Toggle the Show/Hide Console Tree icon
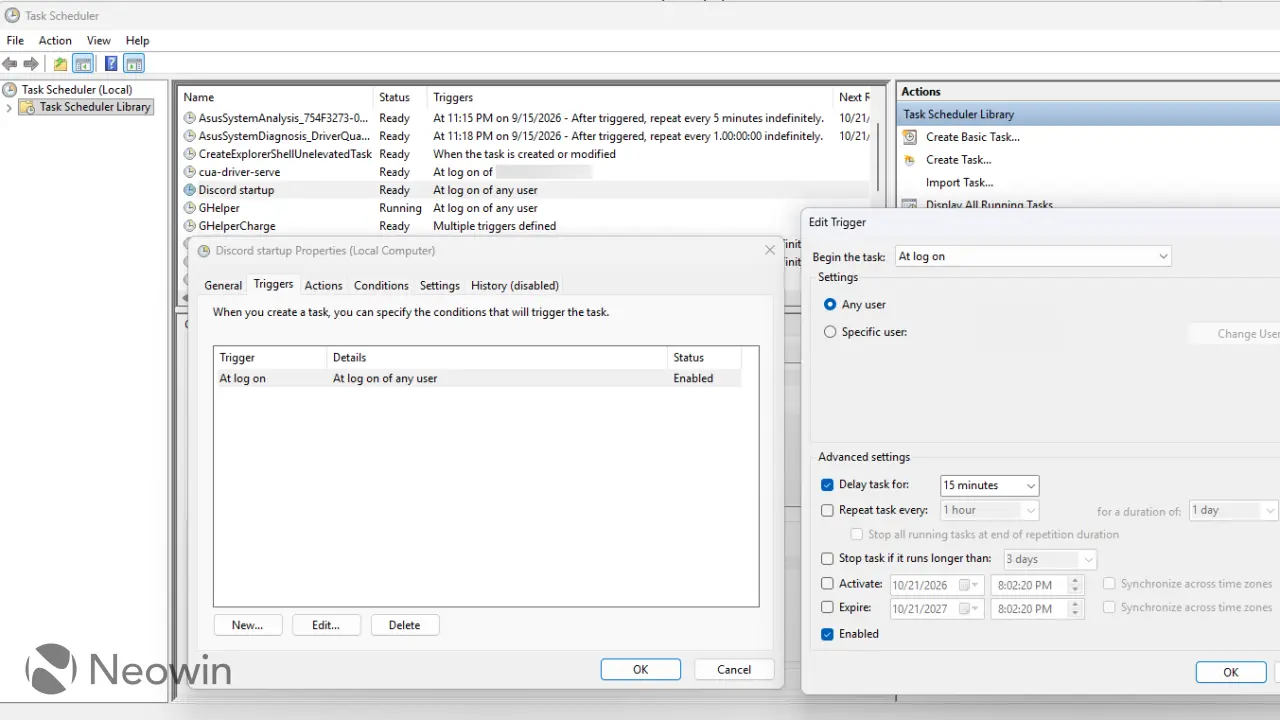This screenshot has height=720, width=1280. point(83,64)
